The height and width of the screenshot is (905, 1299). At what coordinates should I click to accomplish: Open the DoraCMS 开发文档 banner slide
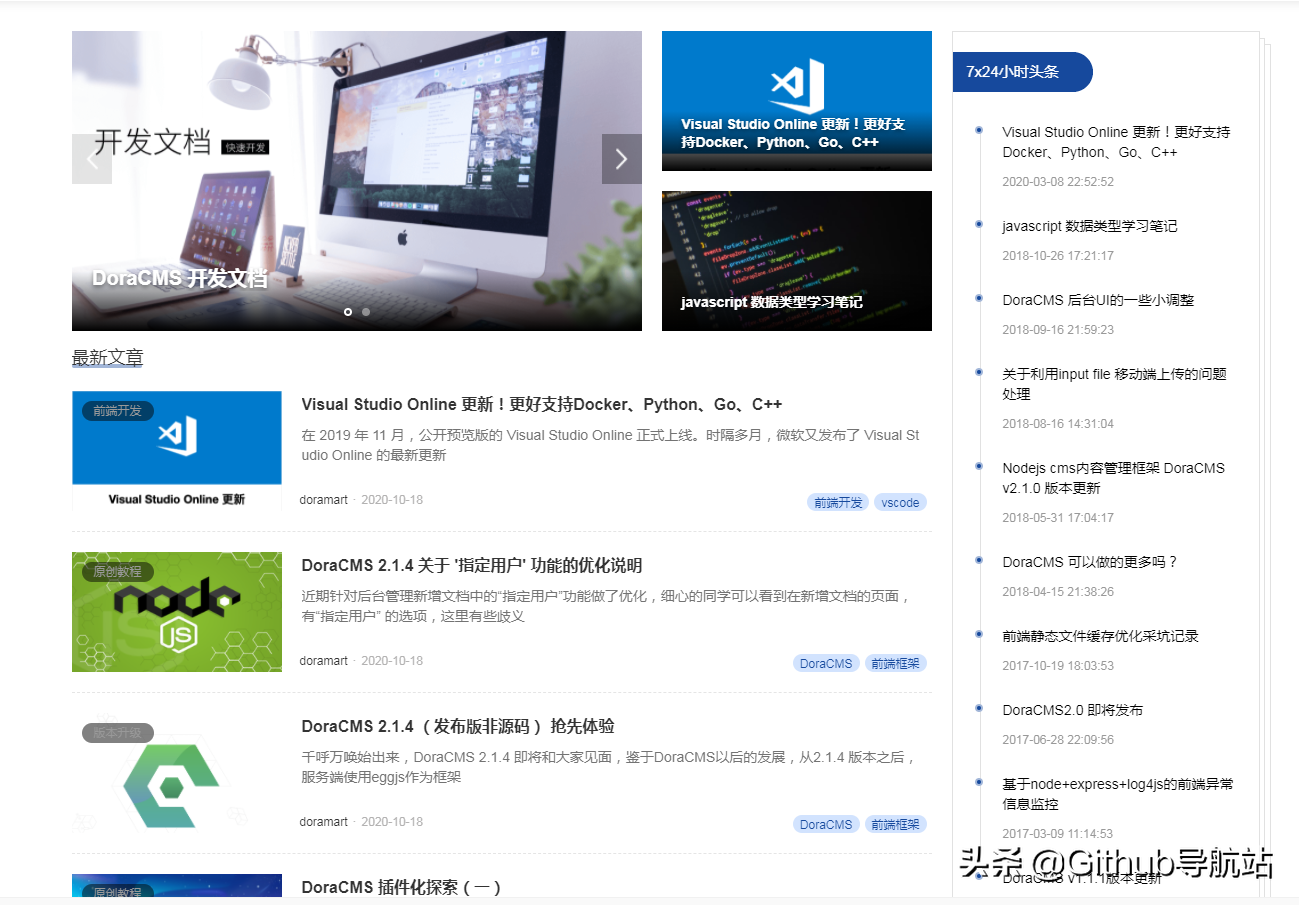point(357,181)
